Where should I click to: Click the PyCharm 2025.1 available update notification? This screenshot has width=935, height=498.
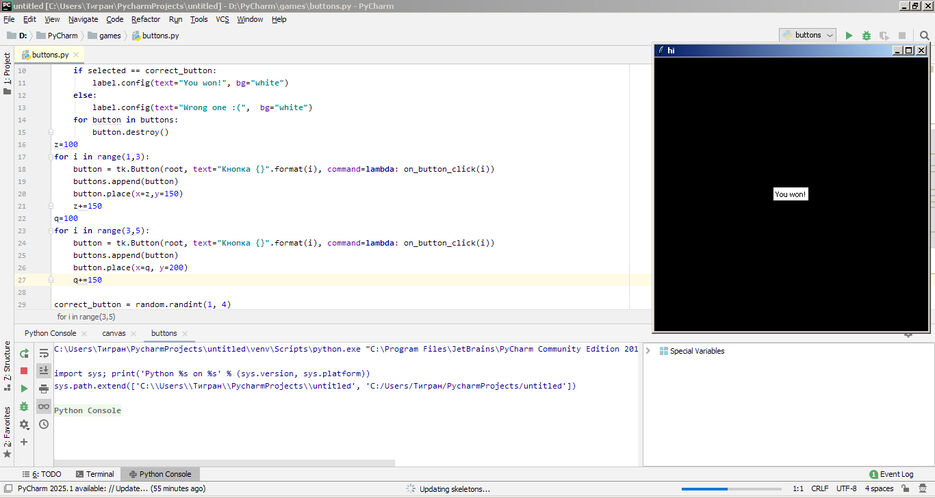(112, 488)
